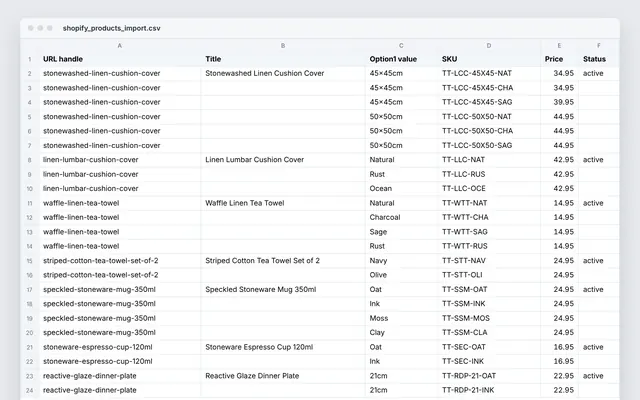Image resolution: width=640 pixels, height=400 pixels.
Task: Click SKU cell TT-LLC-NAT
Action: [489, 160]
